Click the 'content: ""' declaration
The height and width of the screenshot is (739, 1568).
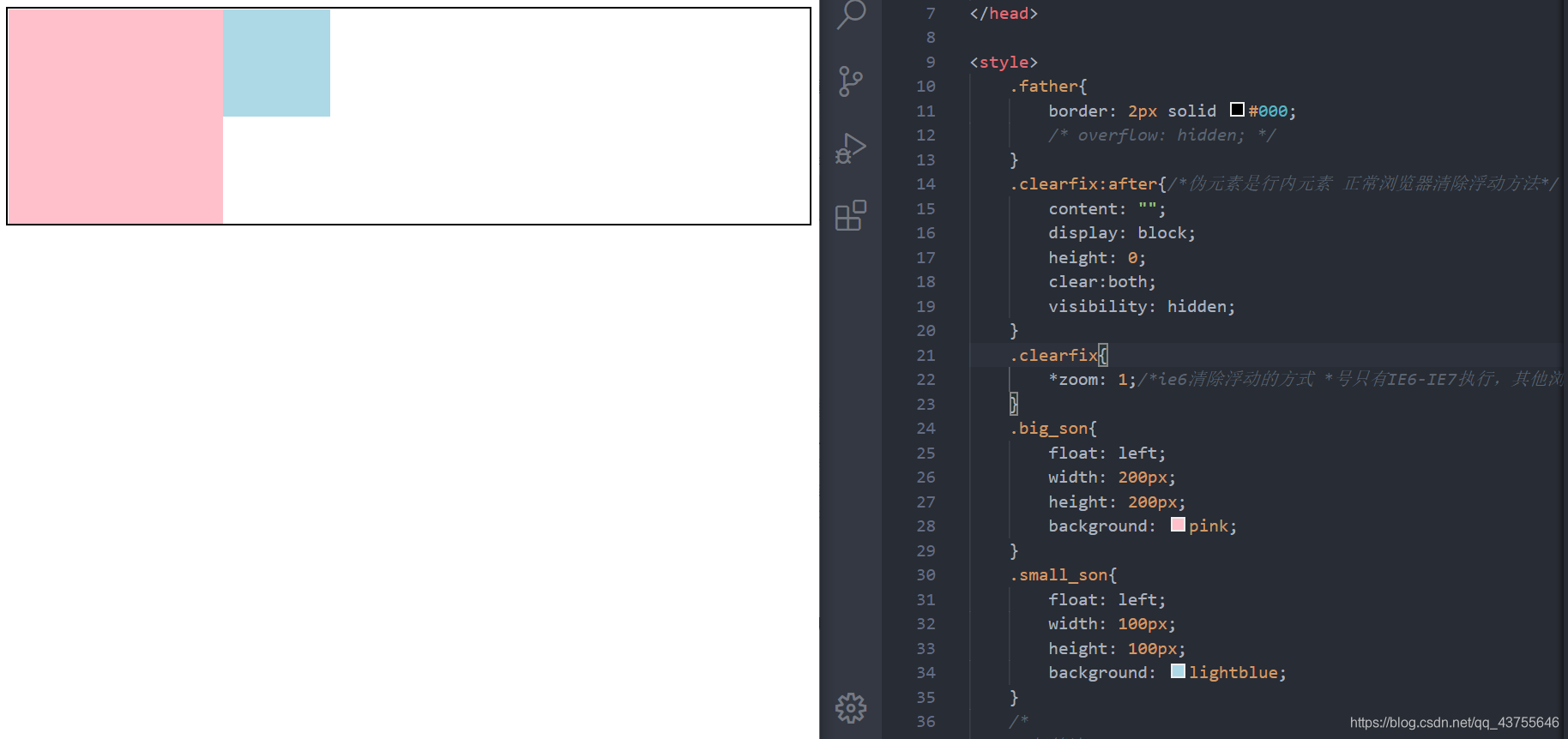(1107, 209)
